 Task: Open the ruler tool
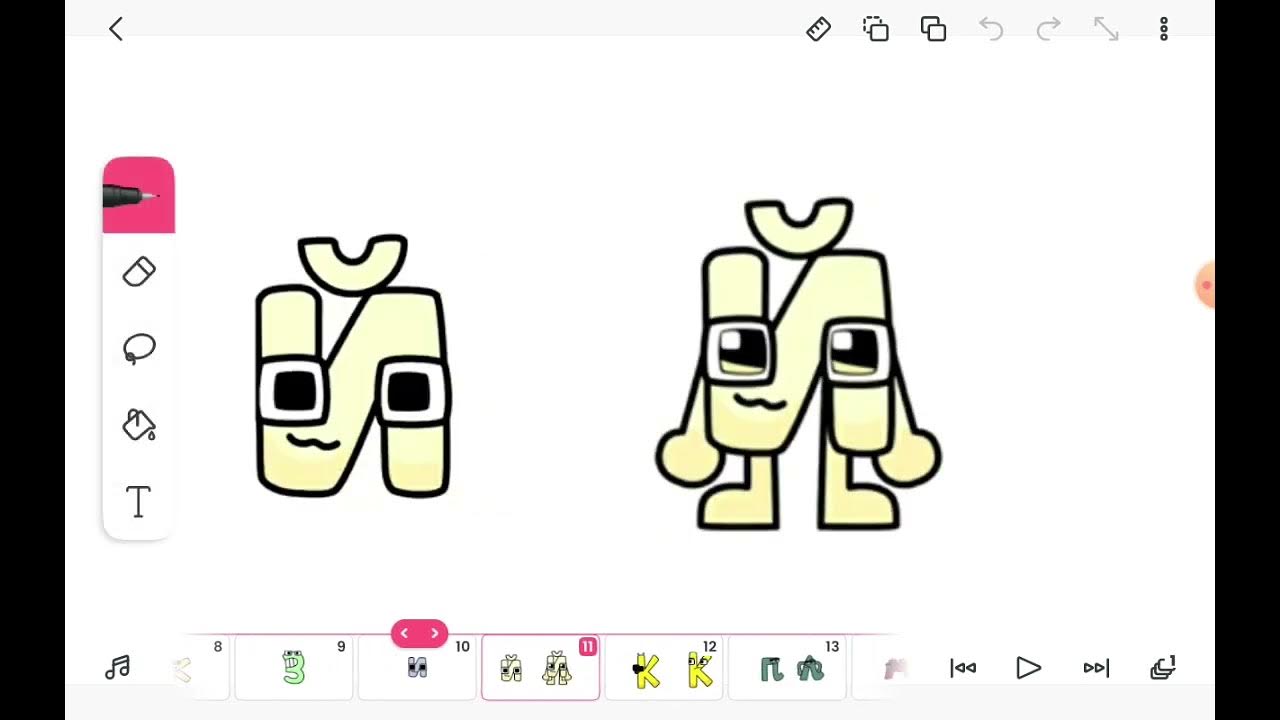(x=818, y=29)
